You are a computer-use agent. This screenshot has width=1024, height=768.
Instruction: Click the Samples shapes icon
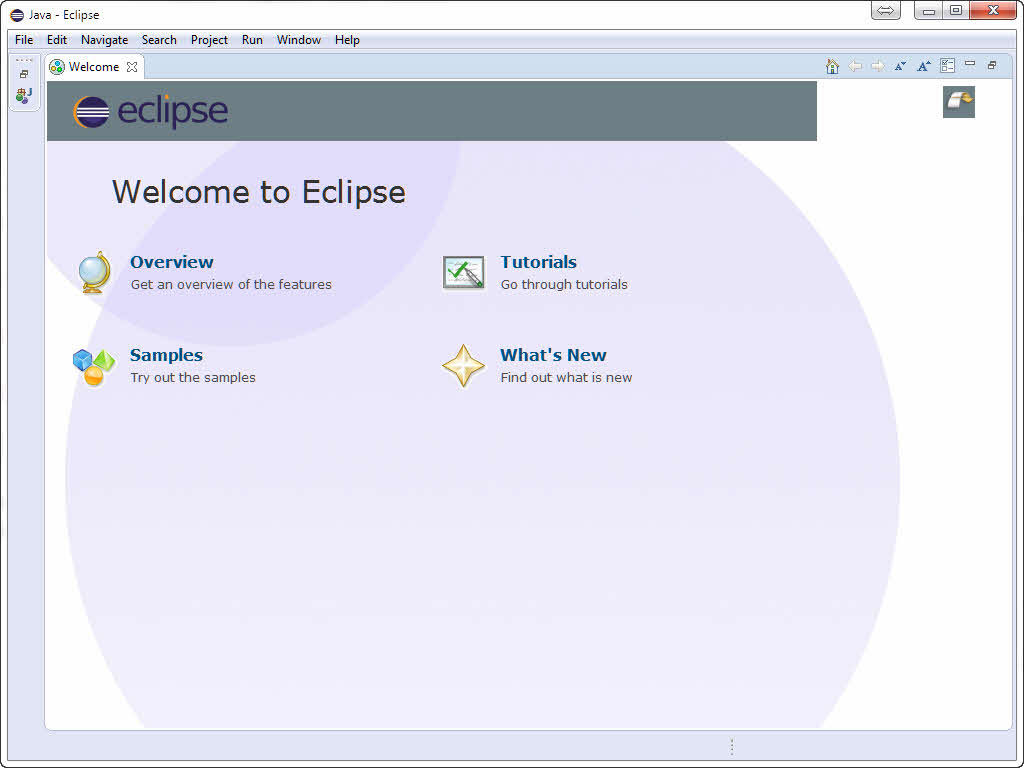point(93,367)
